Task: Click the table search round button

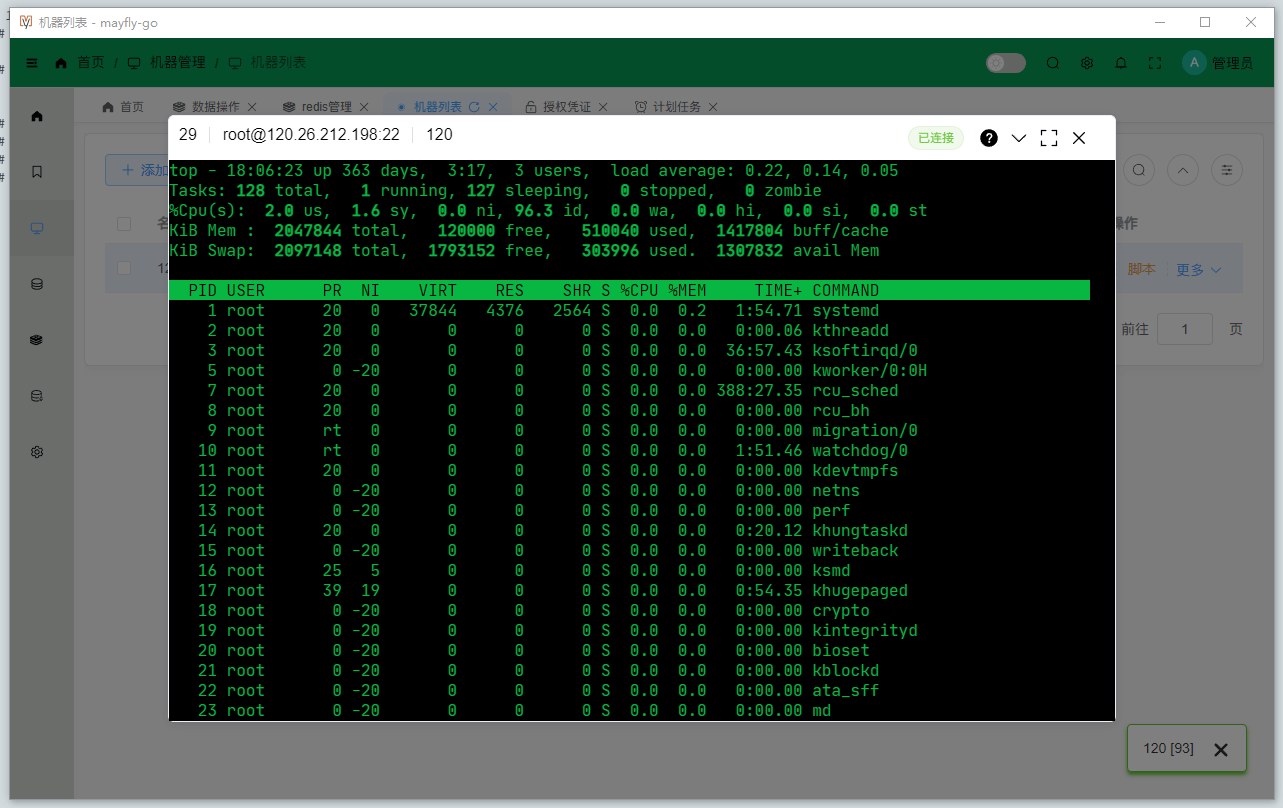Action: (1139, 170)
